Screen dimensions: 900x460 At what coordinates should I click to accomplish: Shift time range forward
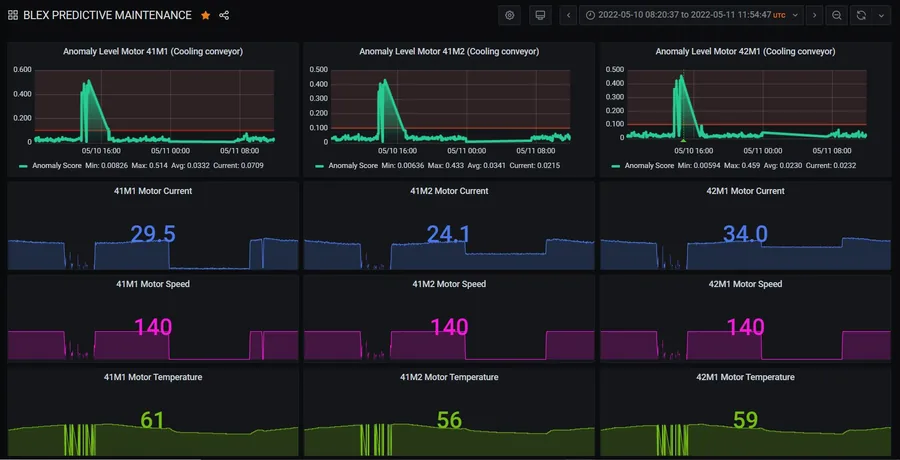click(x=814, y=16)
